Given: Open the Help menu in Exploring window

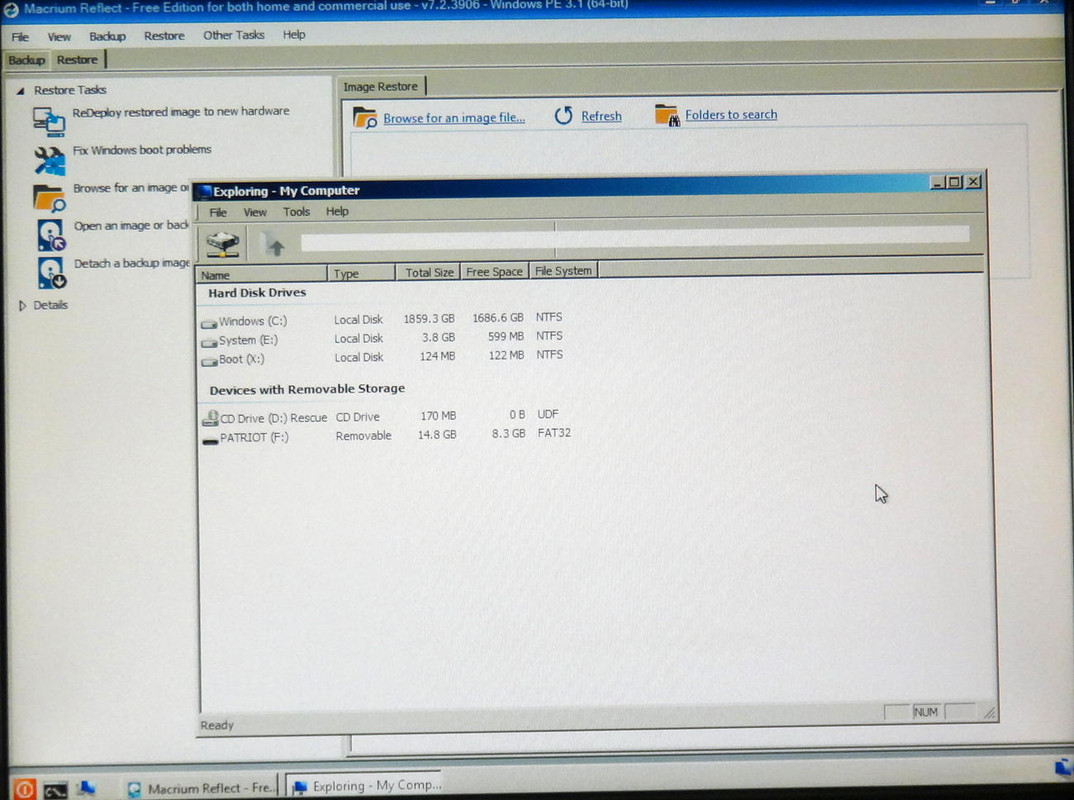Looking at the screenshot, I should 336,211.
